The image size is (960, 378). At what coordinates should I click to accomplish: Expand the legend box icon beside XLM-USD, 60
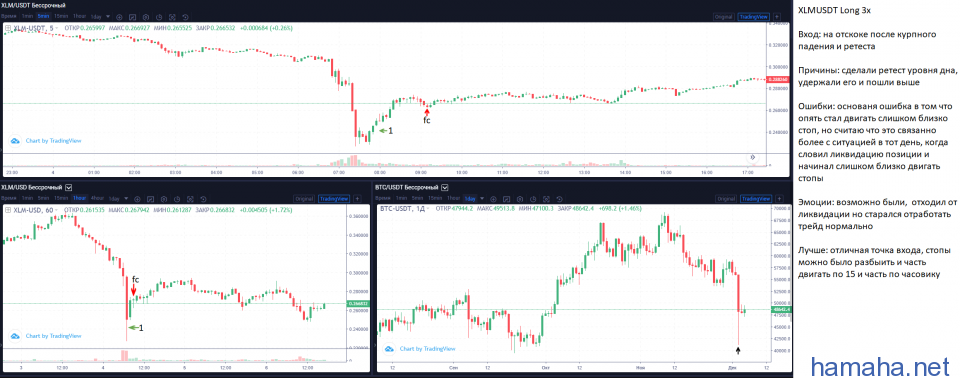(x=8, y=210)
